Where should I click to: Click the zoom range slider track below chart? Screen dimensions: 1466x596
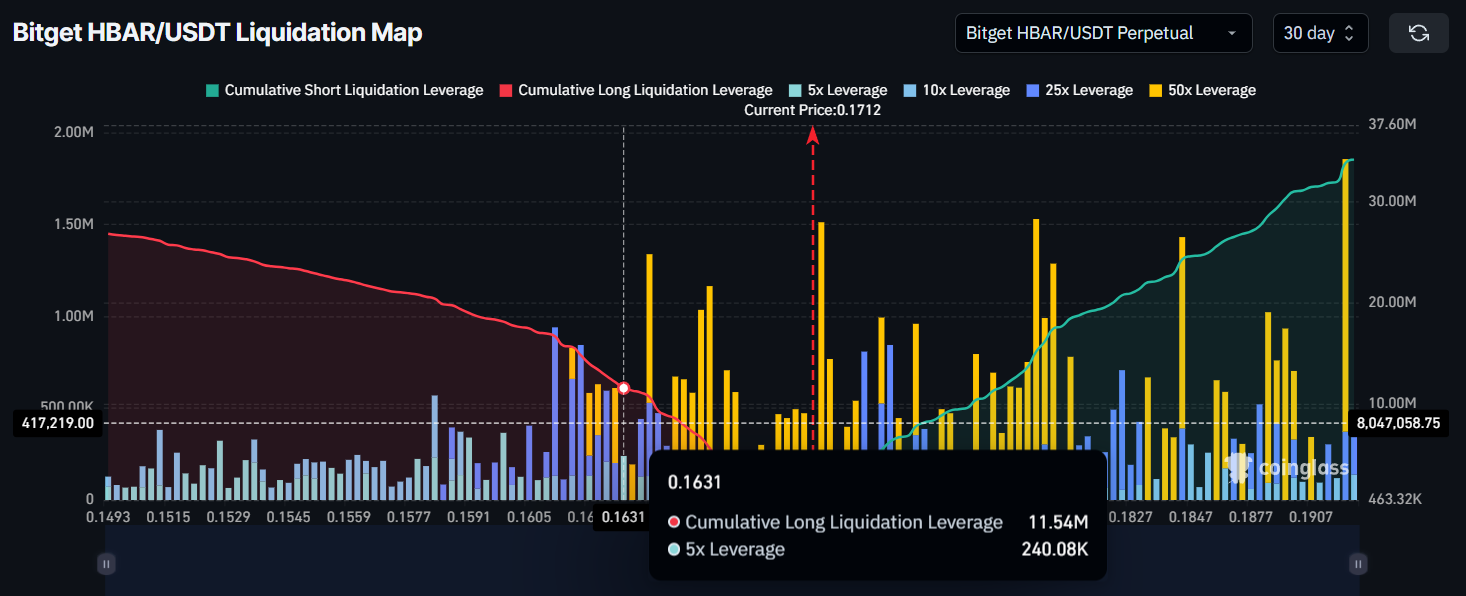point(730,564)
